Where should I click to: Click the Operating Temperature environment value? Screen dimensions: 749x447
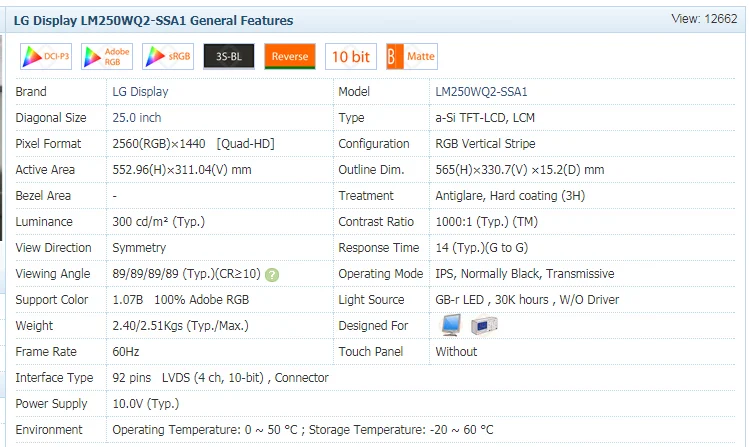click(302, 430)
